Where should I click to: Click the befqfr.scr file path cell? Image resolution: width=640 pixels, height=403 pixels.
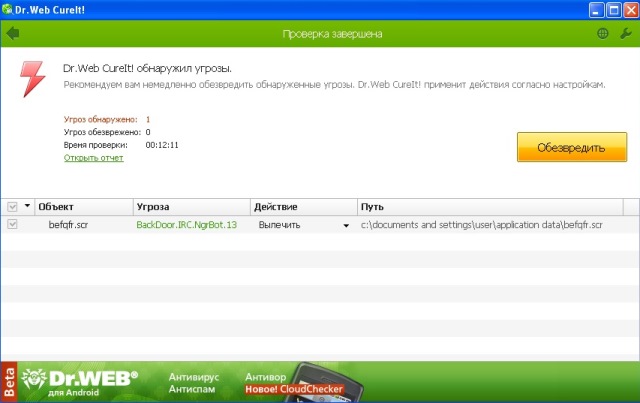[482, 225]
